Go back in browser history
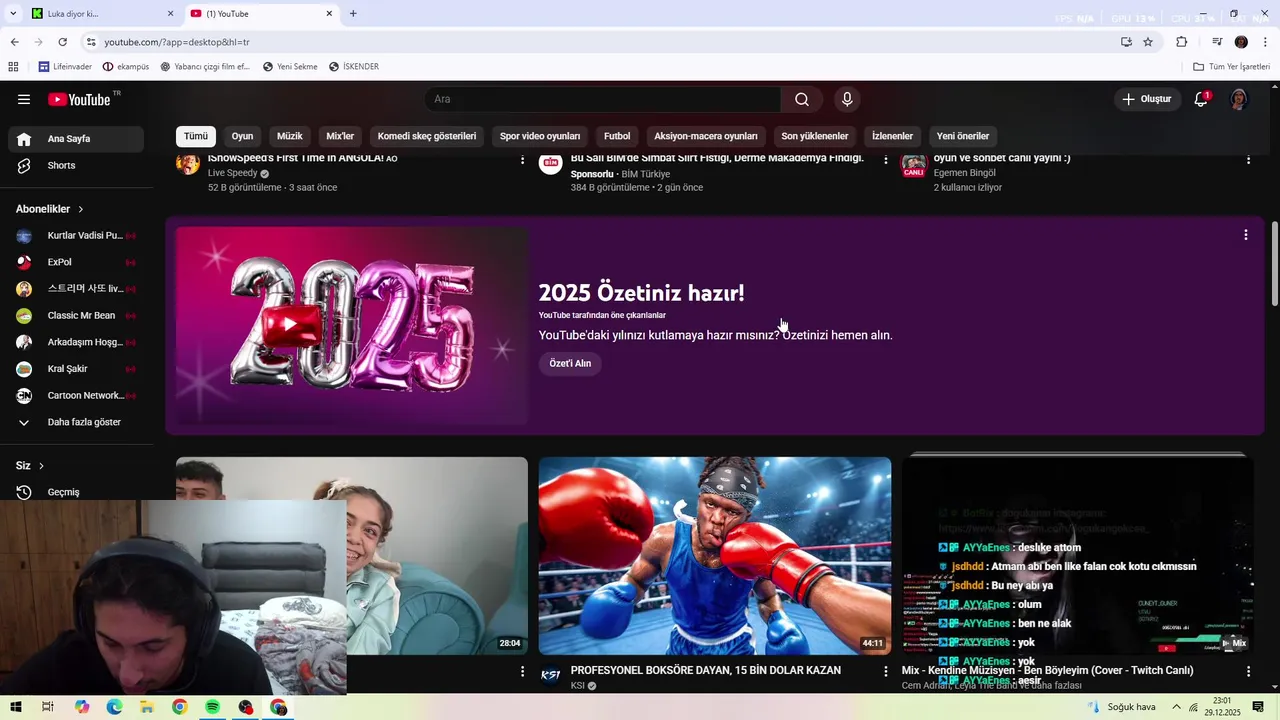1280x720 pixels. pos(14,42)
